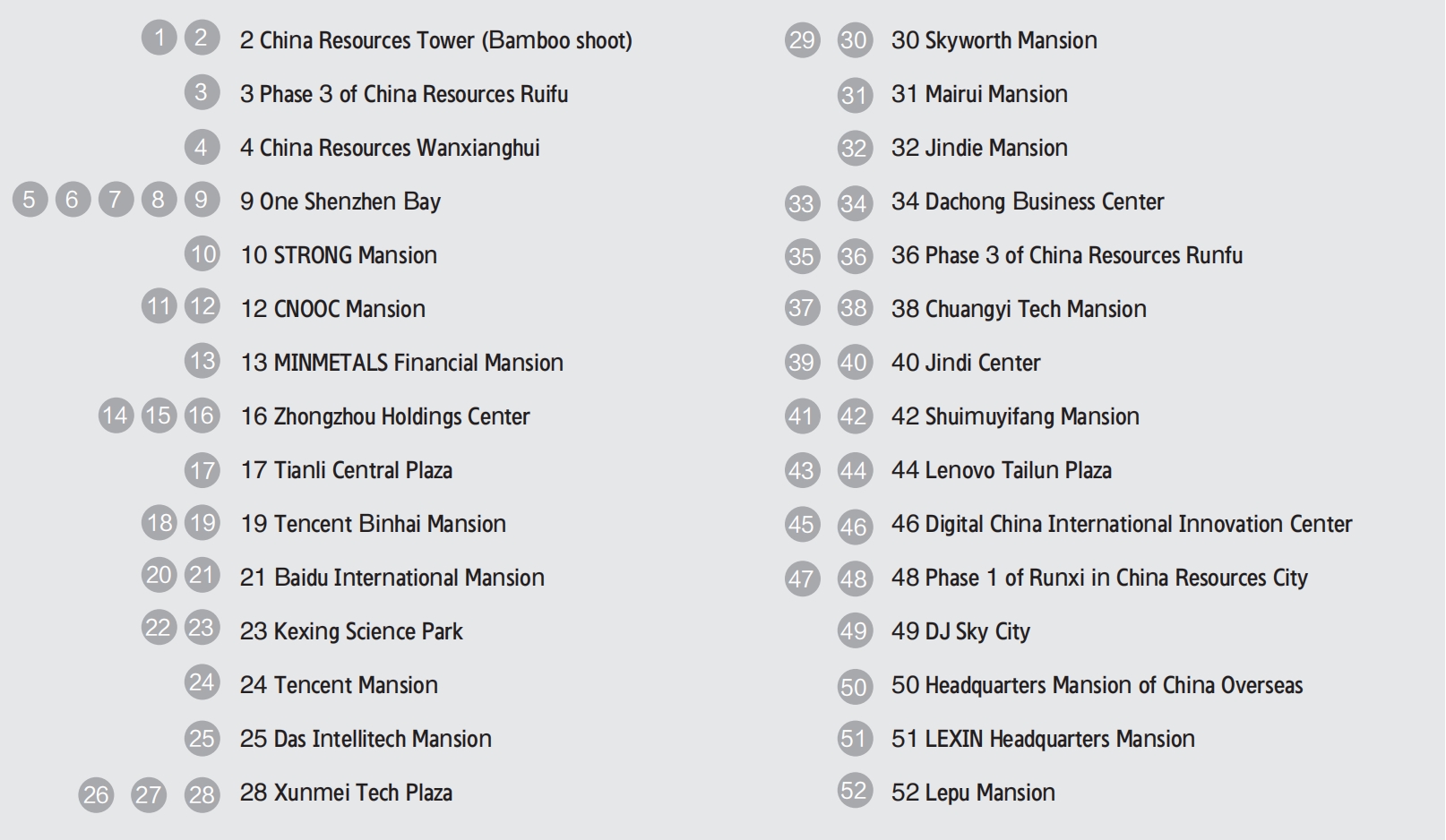Image resolution: width=1446 pixels, height=840 pixels.
Task: Click the number 52 circle marker
Action: (854, 791)
